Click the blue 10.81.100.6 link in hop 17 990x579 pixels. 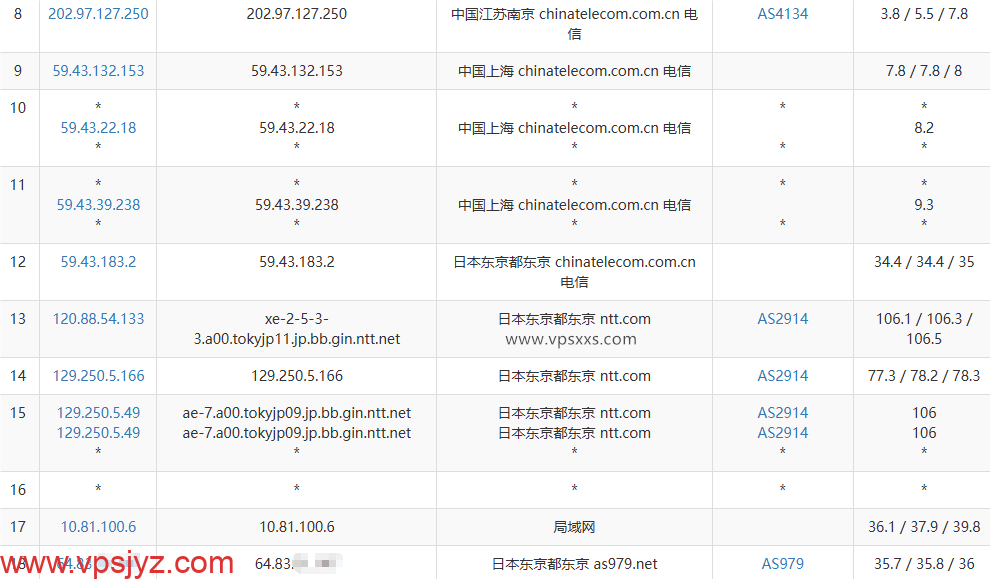click(x=98, y=527)
